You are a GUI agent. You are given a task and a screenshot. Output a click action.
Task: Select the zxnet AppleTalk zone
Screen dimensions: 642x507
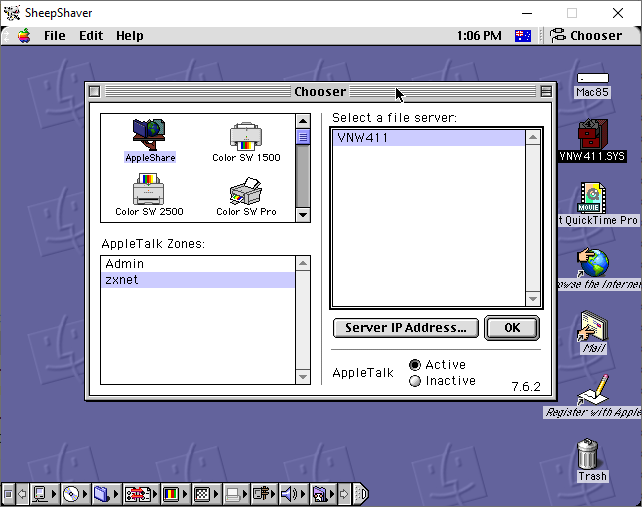tap(197, 280)
